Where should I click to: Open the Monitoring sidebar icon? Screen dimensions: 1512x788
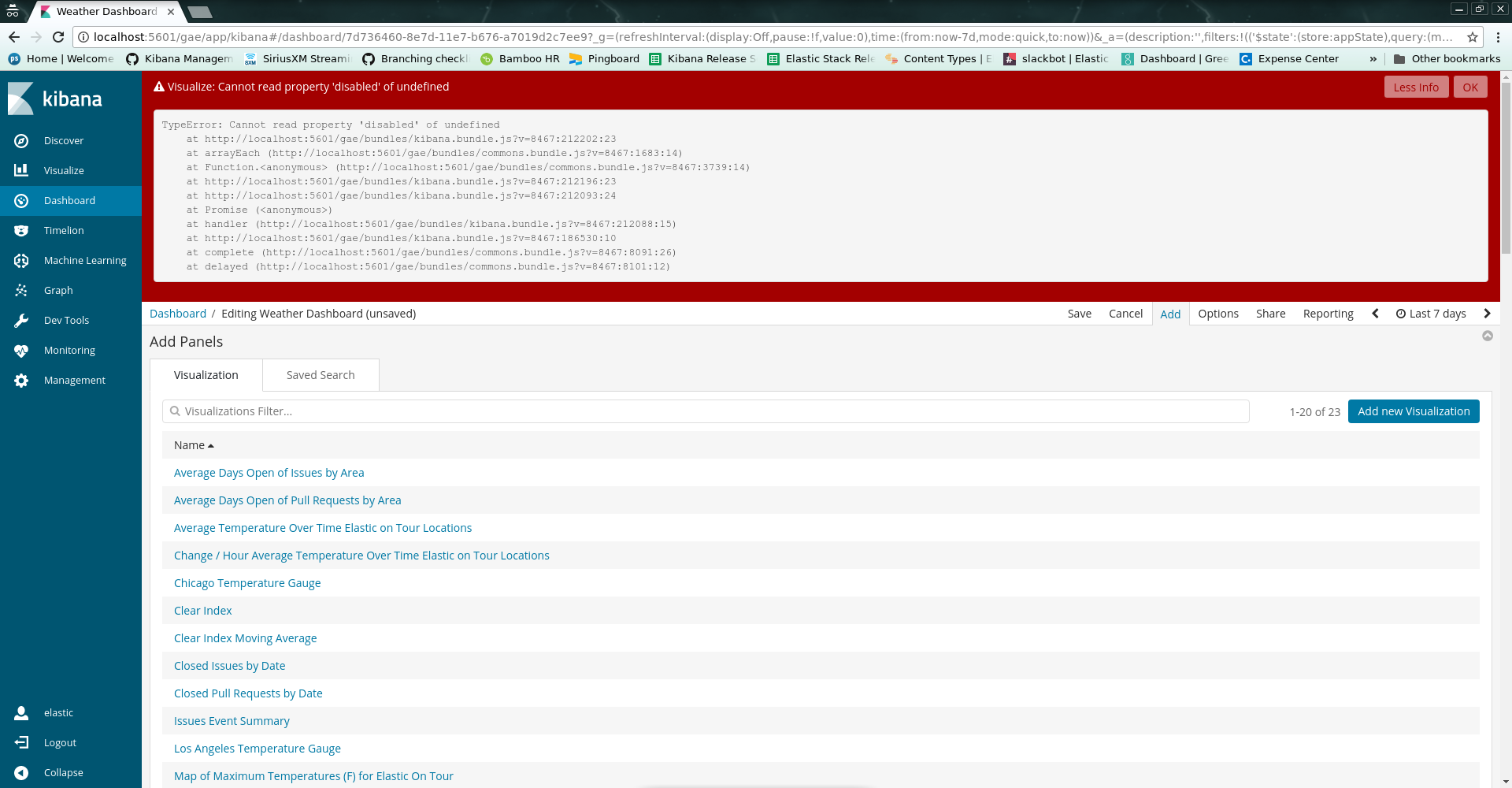[69, 350]
